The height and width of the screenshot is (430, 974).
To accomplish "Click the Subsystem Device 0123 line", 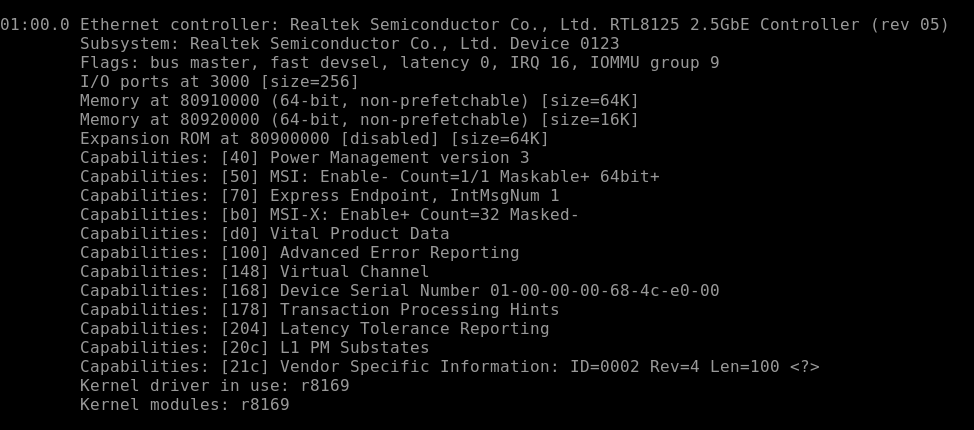I will click(350, 44).
